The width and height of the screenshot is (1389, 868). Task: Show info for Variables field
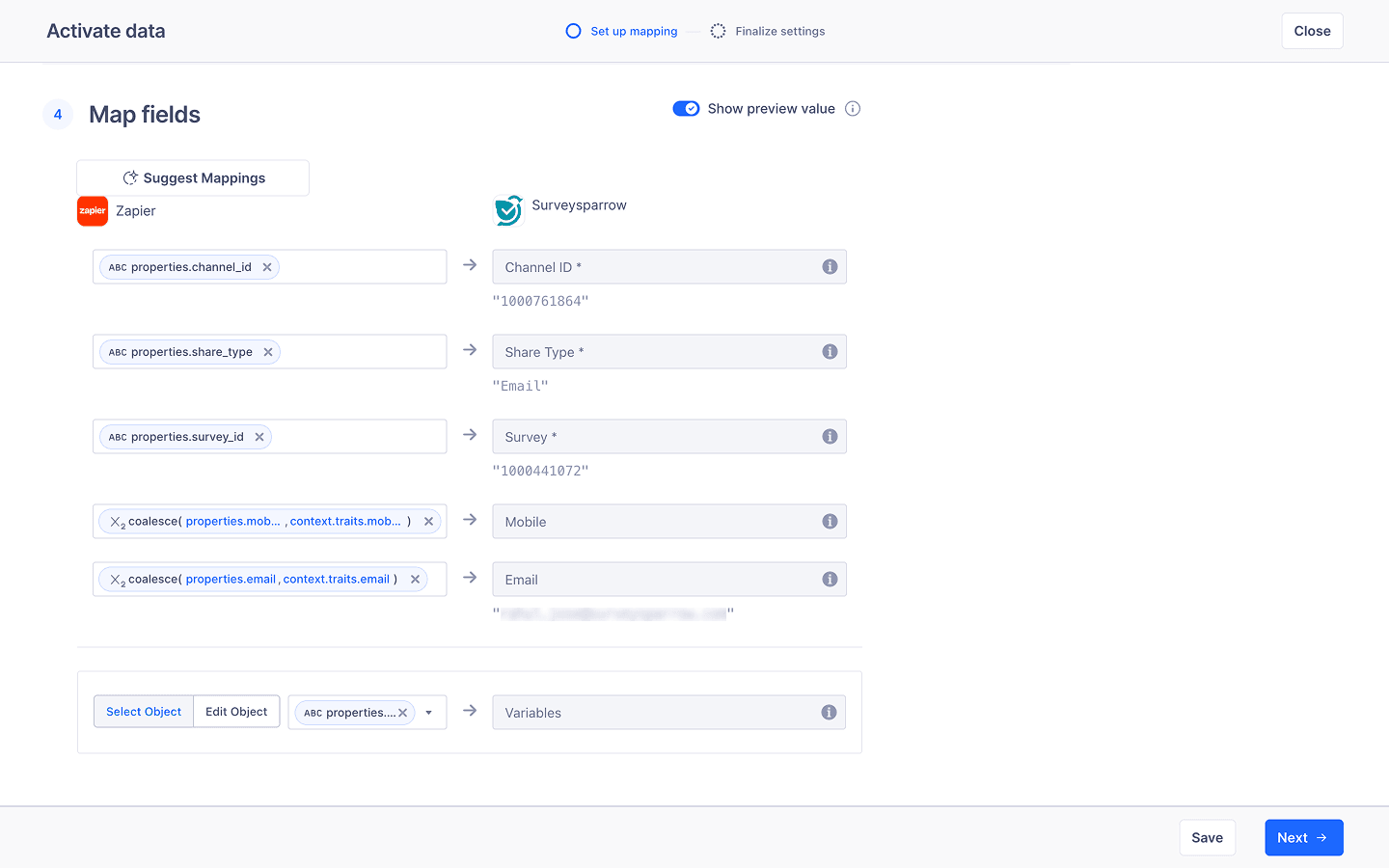829,713
